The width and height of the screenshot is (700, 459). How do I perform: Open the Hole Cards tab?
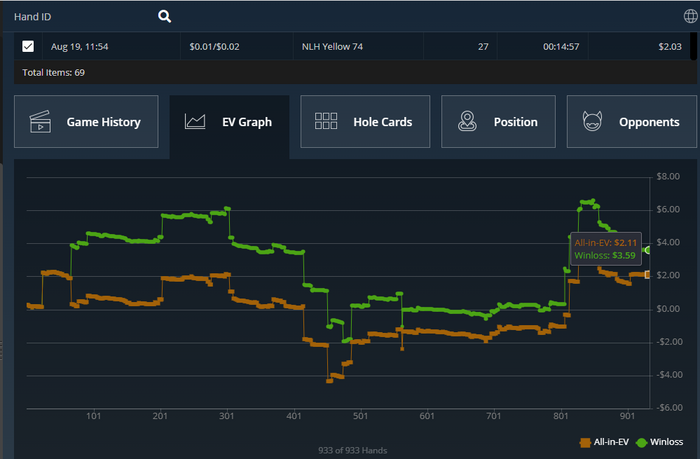click(x=365, y=121)
